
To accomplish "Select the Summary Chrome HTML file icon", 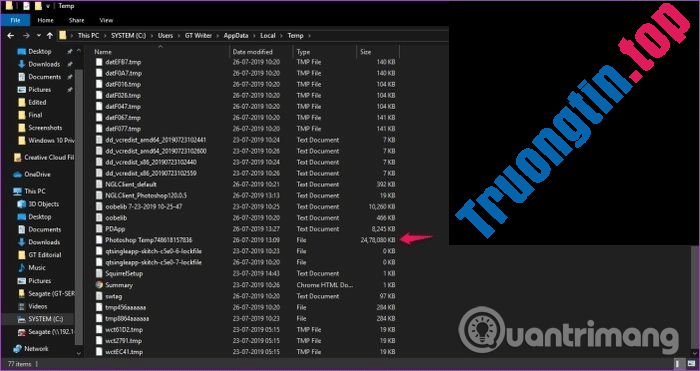I will 99,285.
